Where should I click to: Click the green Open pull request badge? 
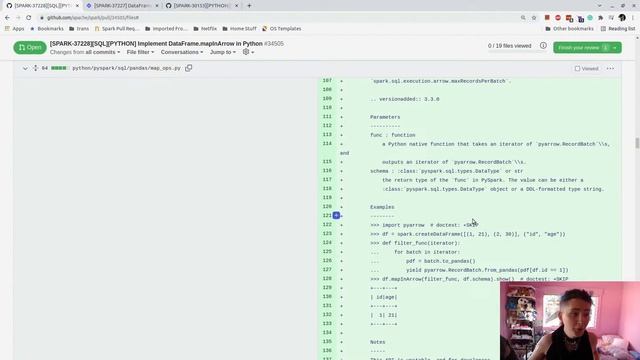coord(30,47)
